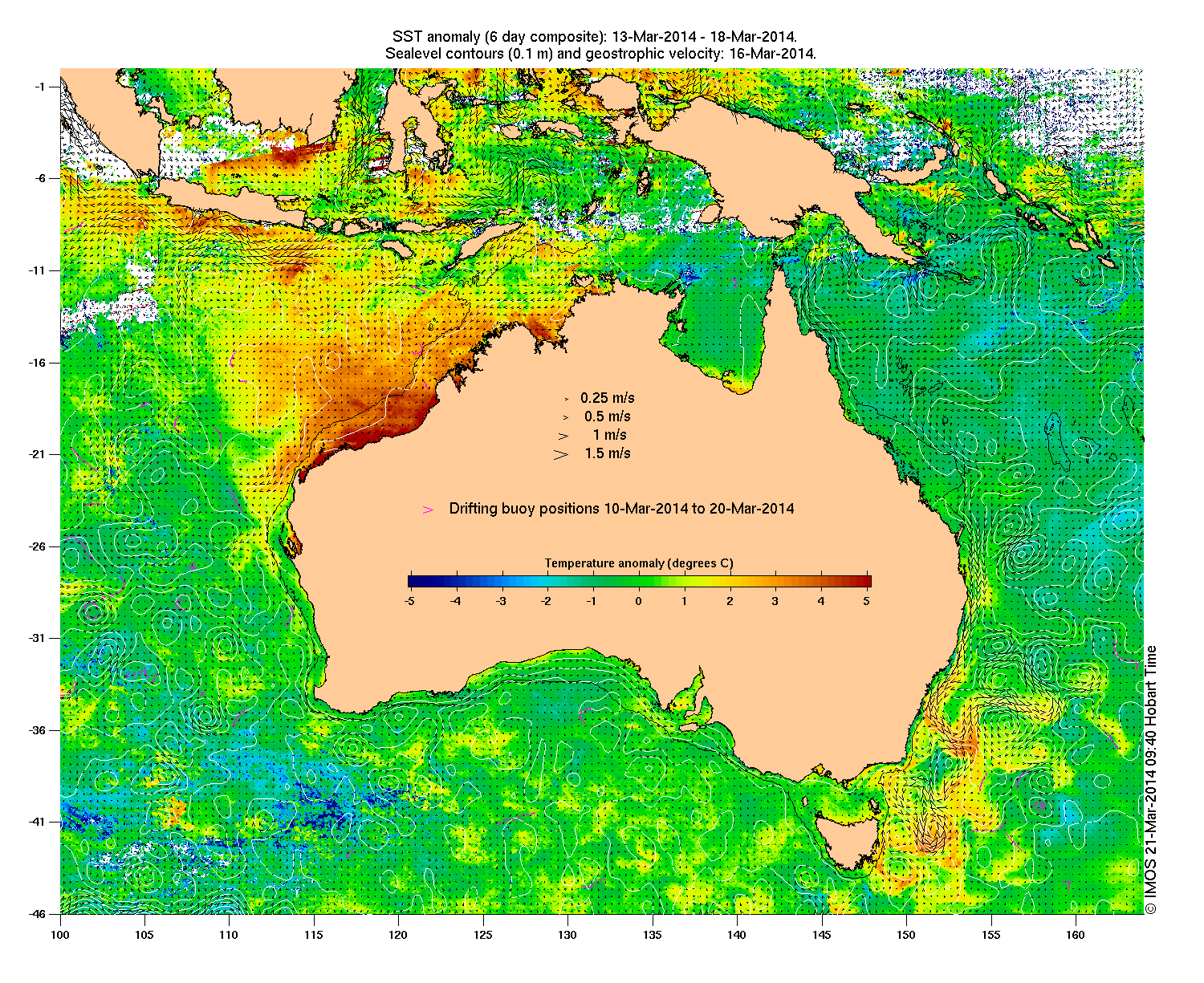Image resolution: width=1204 pixels, height=983 pixels.
Task: Click the colorbar tick label '4'
Action: pos(821,600)
